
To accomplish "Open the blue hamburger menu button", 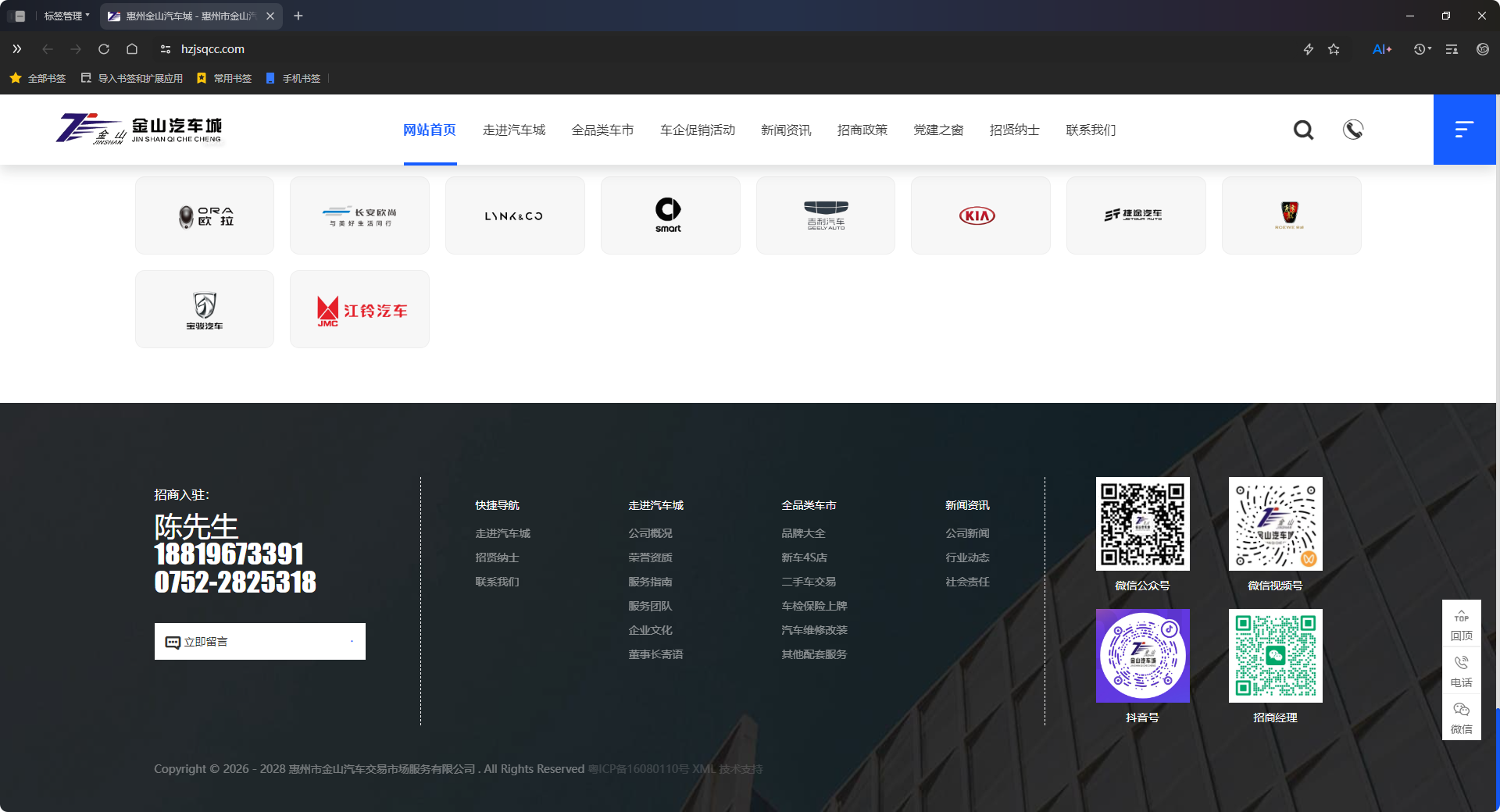I will tap(1464, 130).
